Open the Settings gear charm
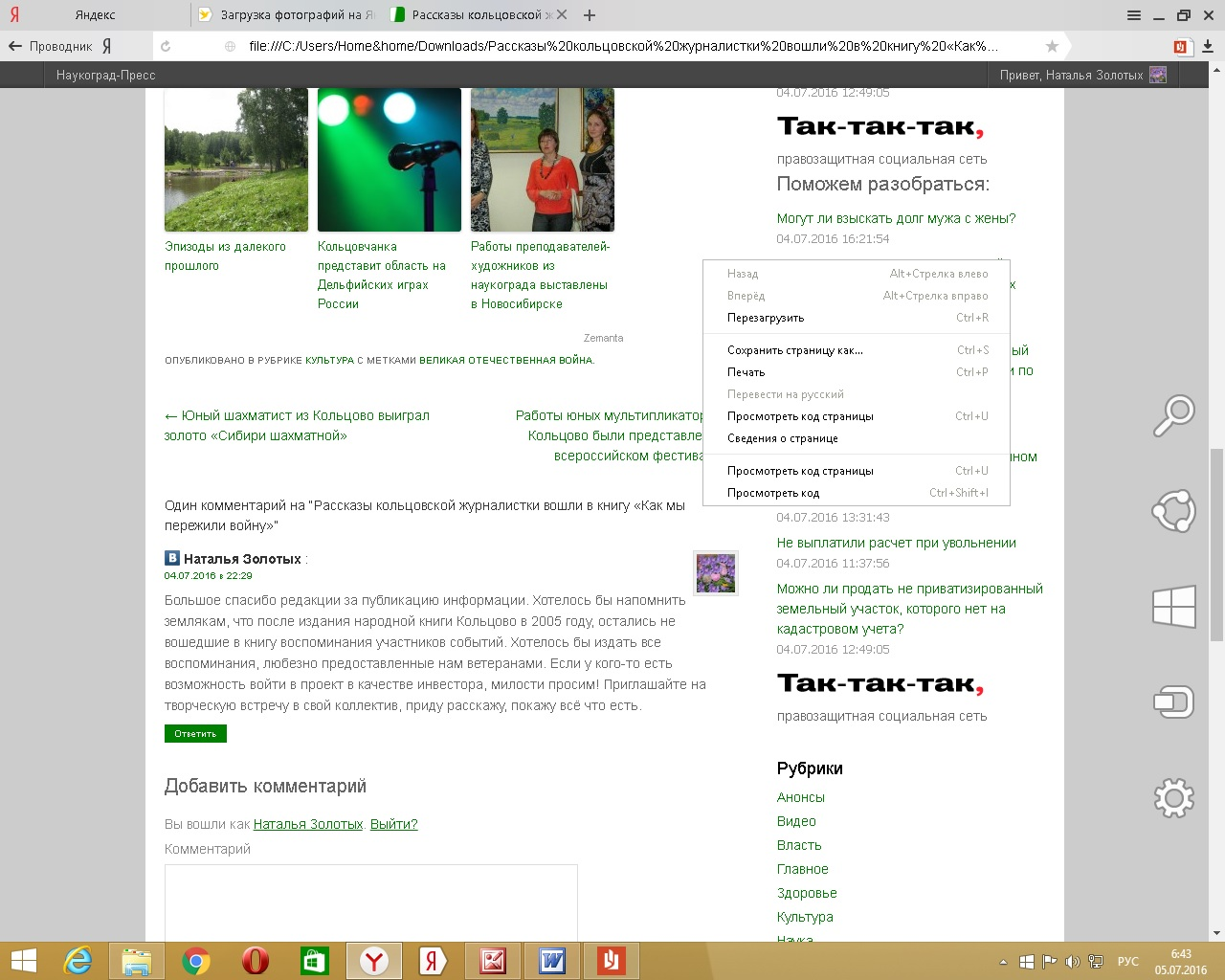 (1173, 797)
